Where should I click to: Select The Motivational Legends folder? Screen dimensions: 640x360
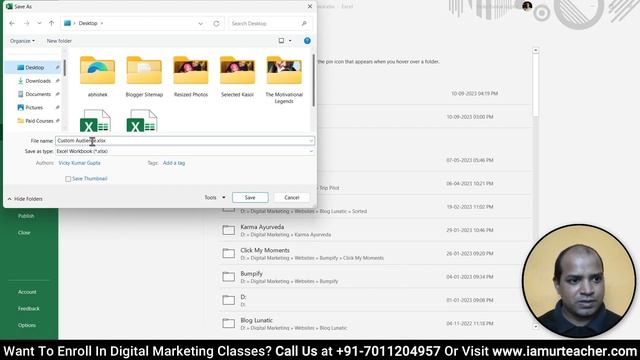pos(284,80)
